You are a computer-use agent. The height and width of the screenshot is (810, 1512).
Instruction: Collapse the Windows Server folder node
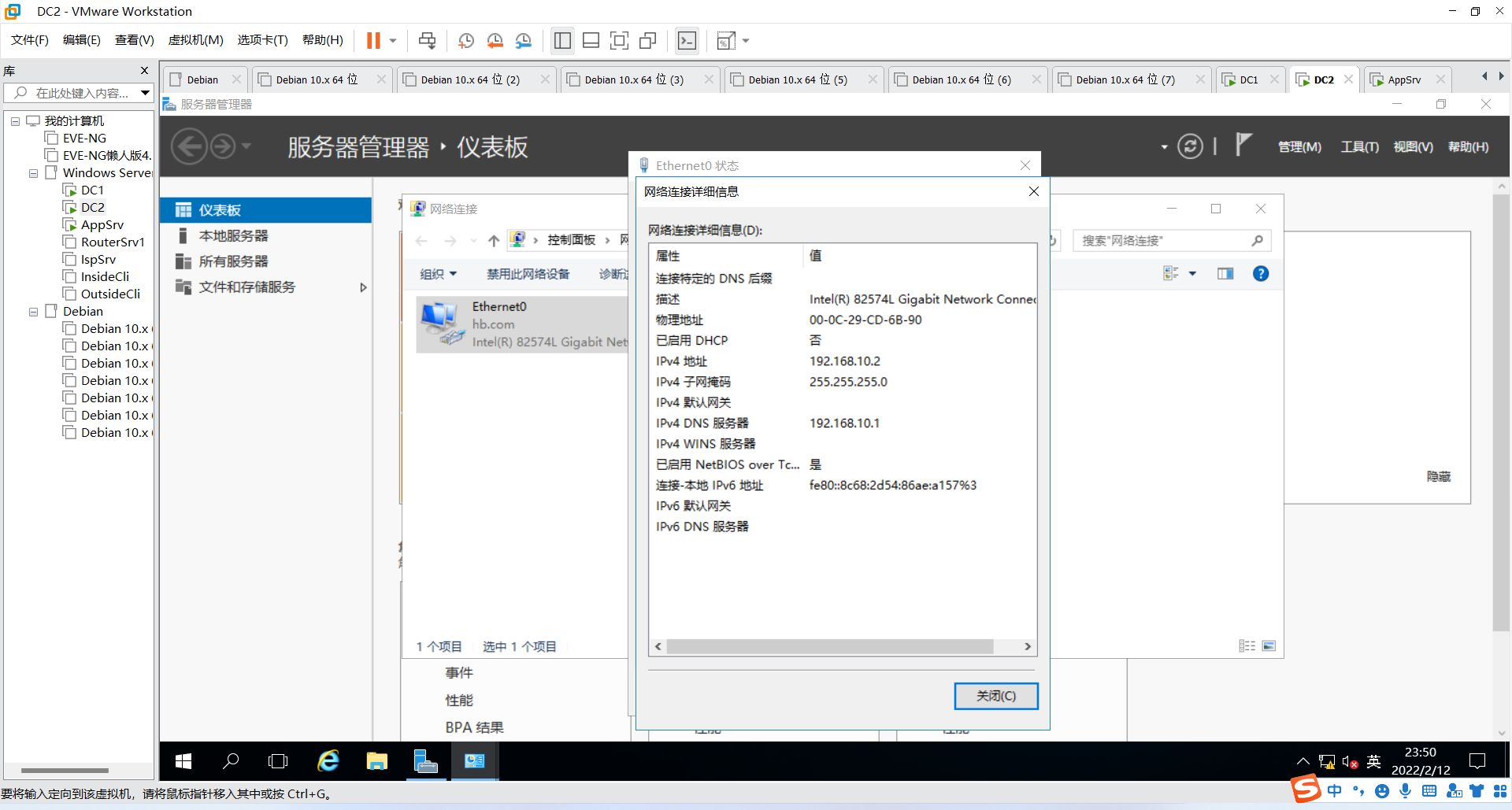point(33,173)
